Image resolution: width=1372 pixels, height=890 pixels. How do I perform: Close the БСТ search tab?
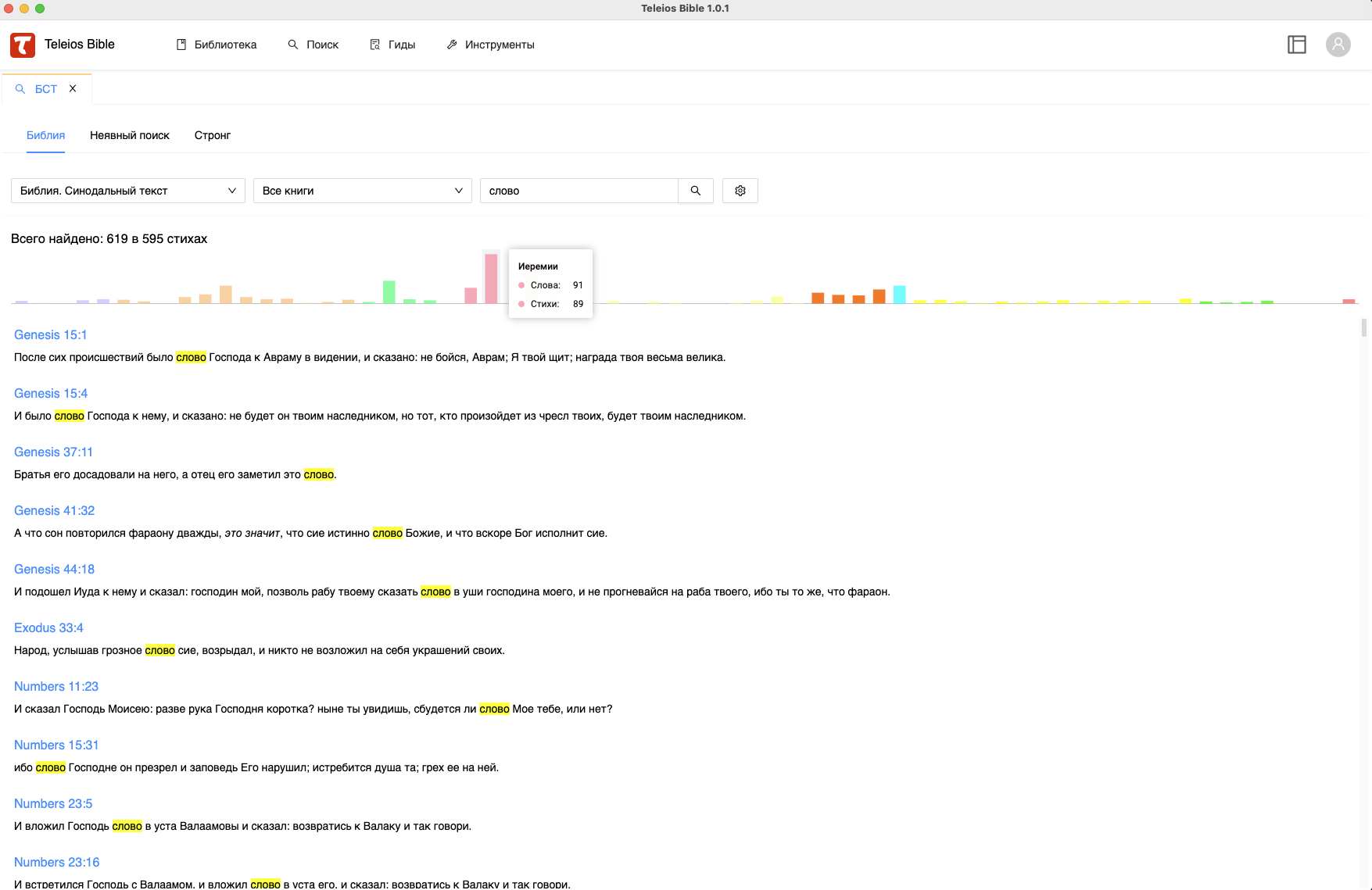(73, 88)
